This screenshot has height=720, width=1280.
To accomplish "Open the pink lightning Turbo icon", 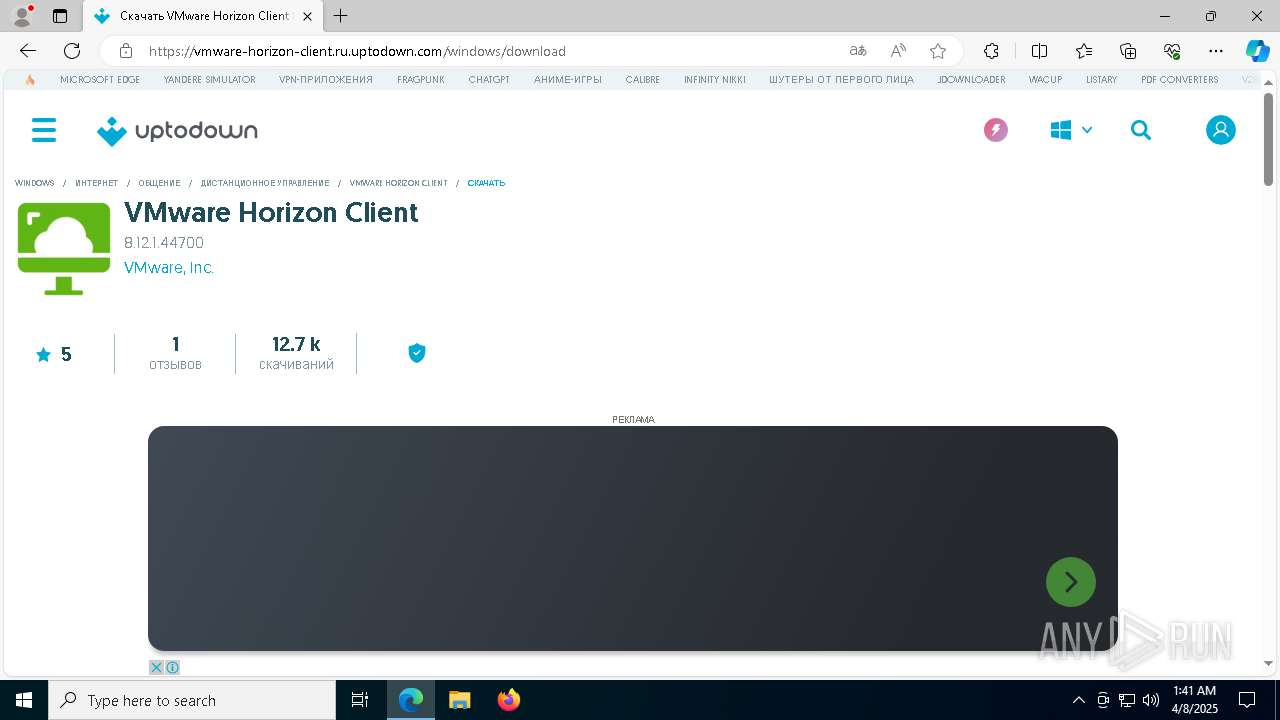I will pyautogui.click(x=995, y=130).
